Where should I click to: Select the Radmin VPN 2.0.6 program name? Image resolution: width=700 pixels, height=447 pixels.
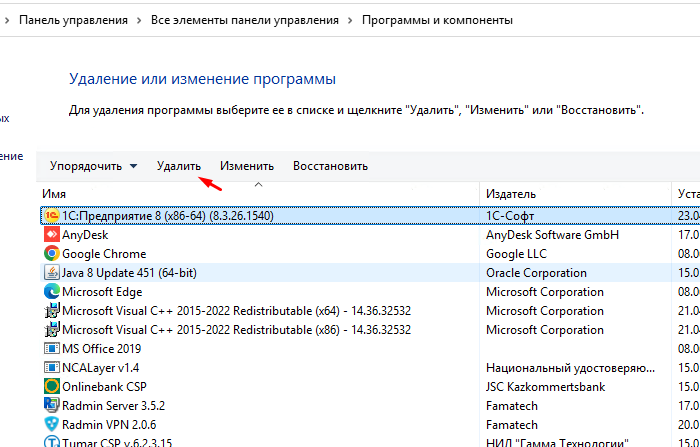pos(109,425)
